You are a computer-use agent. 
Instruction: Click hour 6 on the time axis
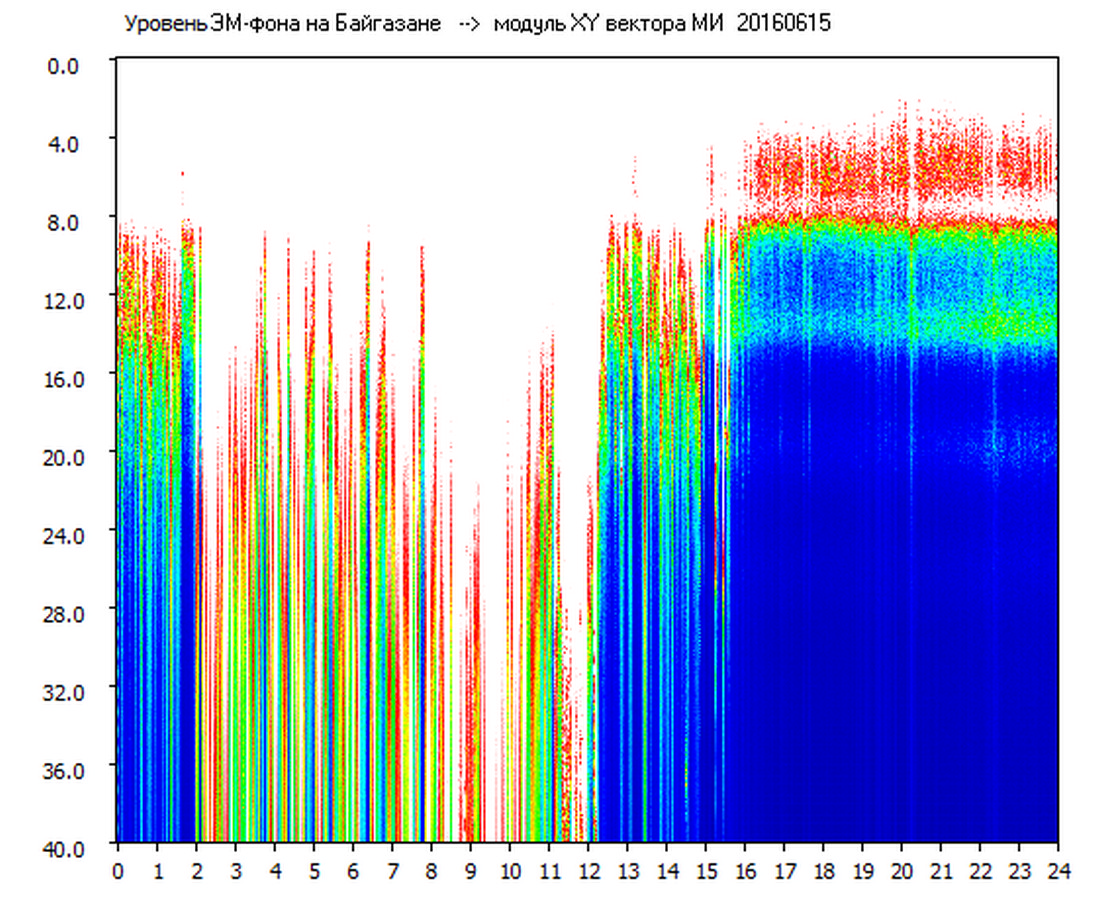353,871
